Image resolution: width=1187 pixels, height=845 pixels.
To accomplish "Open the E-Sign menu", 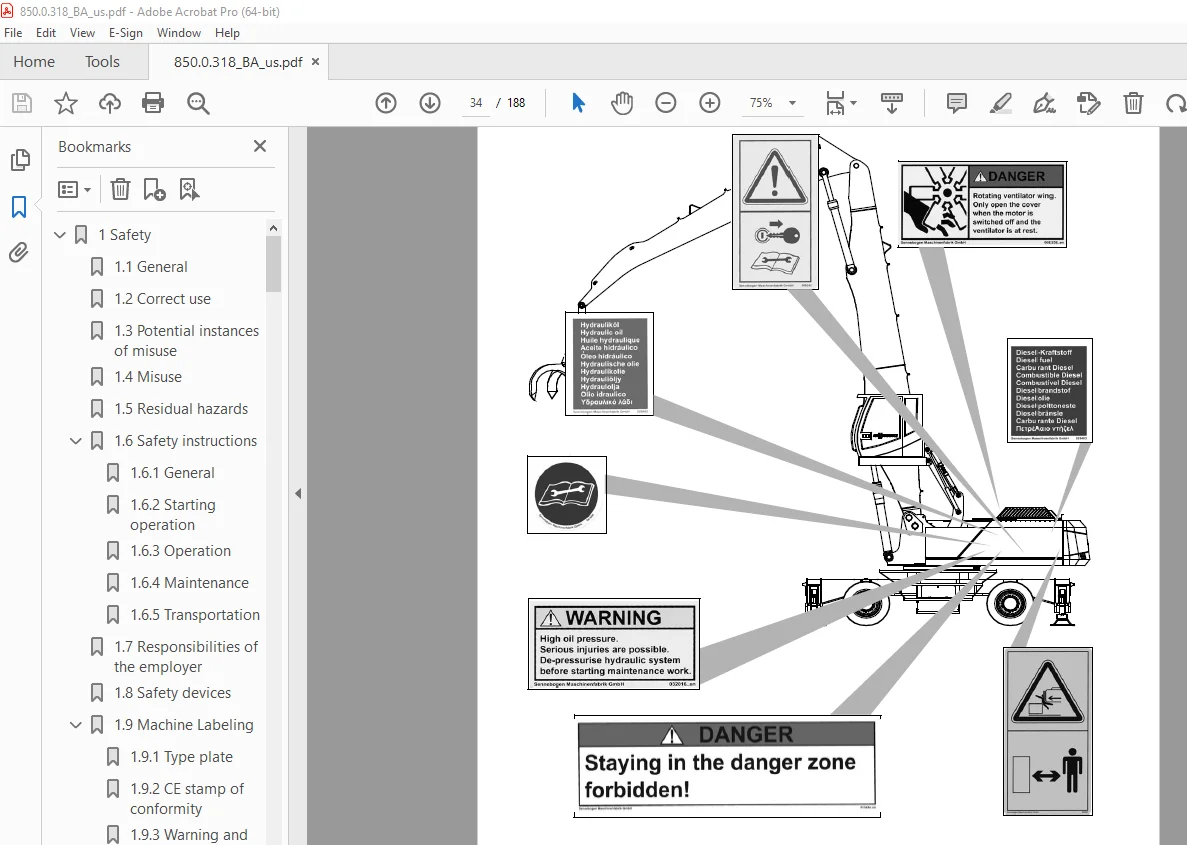I will (x=126, y=33).
